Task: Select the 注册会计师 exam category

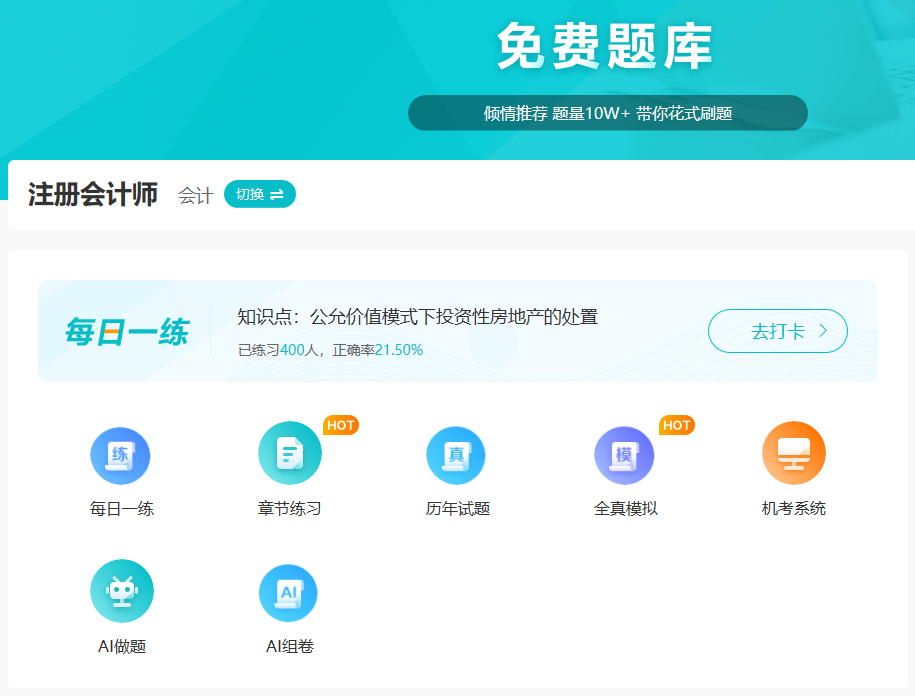Action: 92,193
